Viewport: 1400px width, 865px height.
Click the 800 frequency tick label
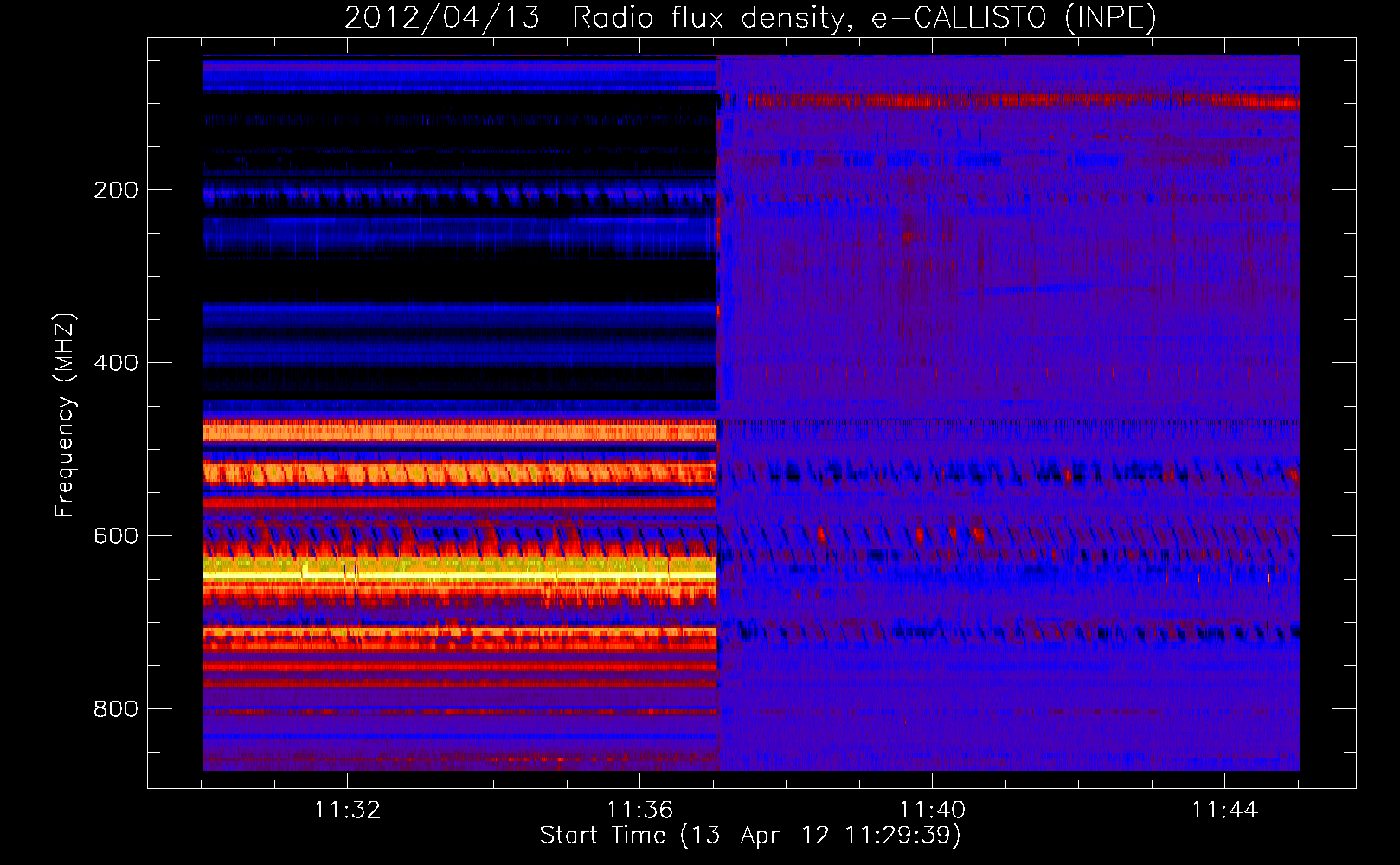[x=116, y=709]
